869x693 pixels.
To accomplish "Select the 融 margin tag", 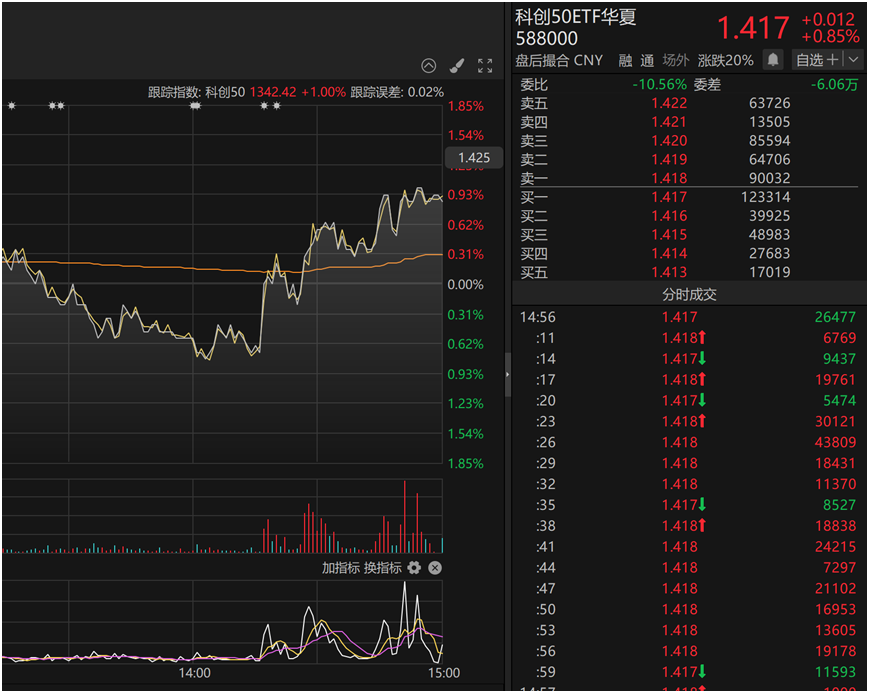I will click(x=625, y=60).
